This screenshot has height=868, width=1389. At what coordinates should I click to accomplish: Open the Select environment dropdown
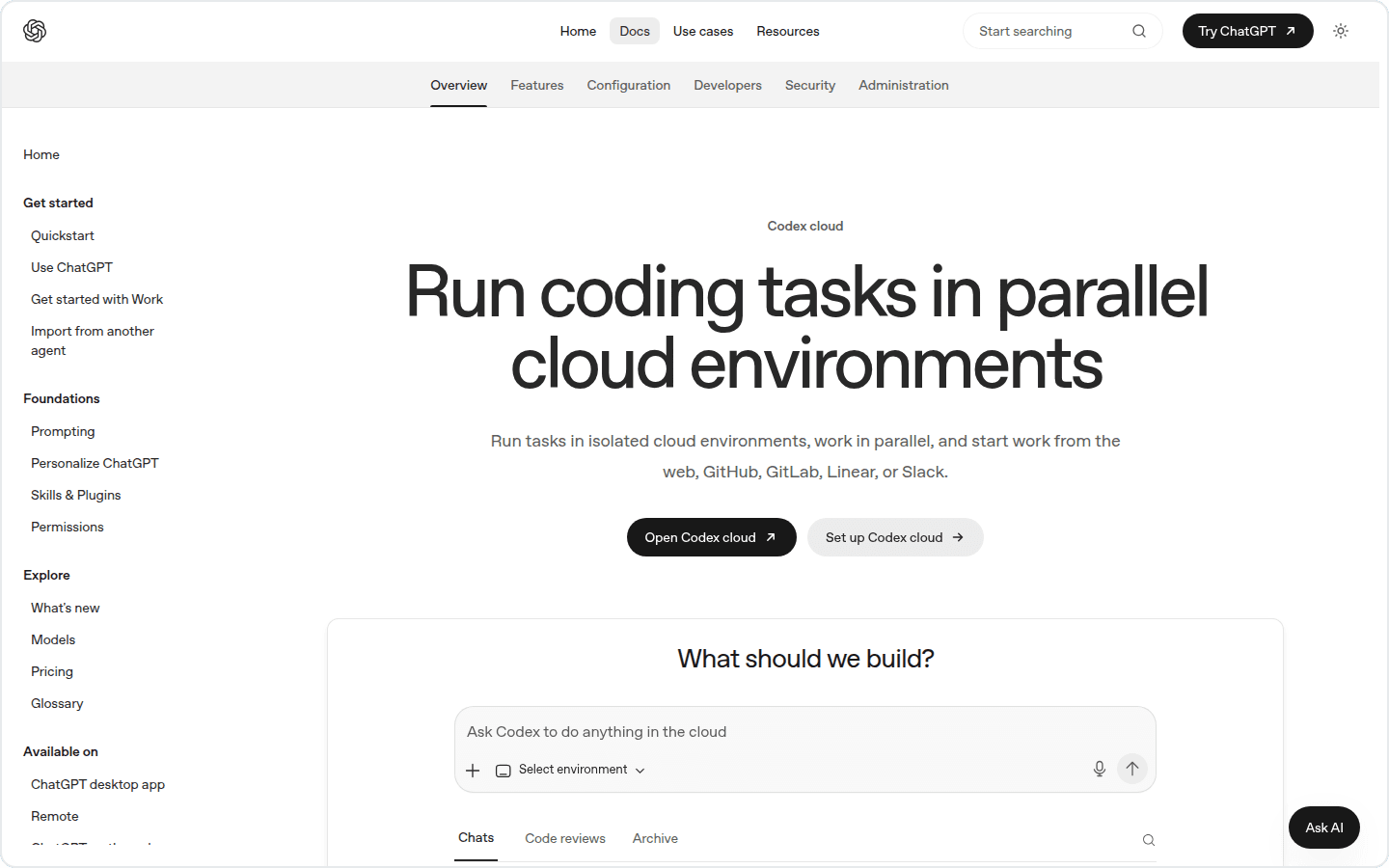coord(570,770)
